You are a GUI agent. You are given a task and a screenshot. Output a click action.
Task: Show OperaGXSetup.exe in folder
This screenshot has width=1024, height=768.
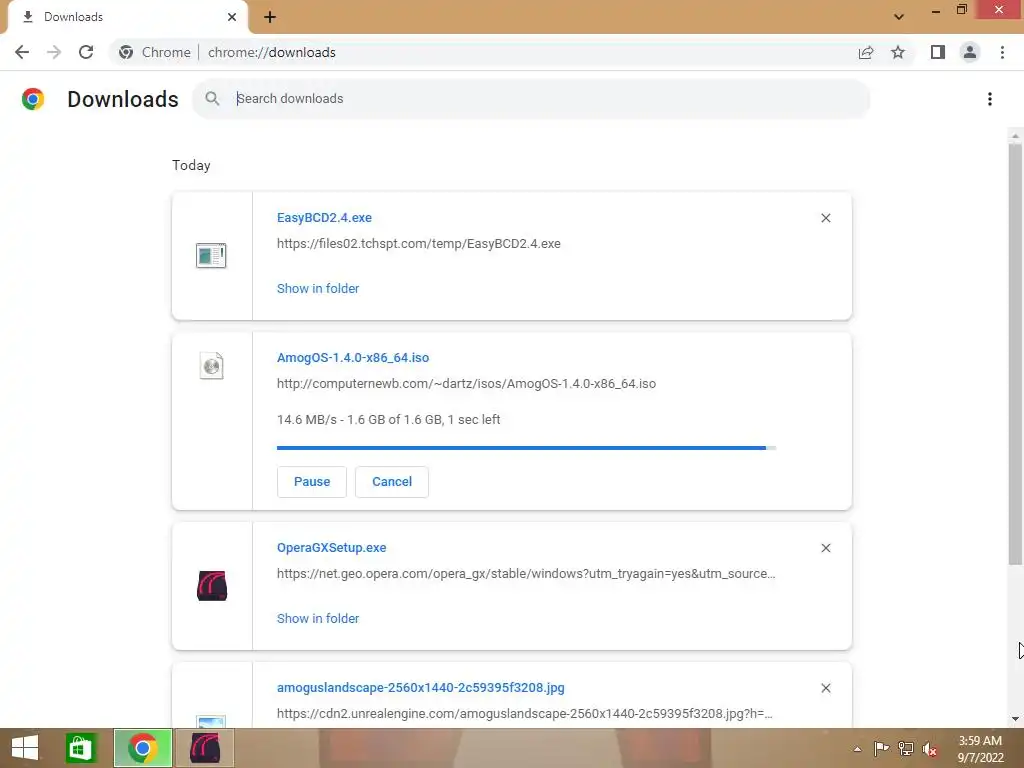click(x=318, y=618)
